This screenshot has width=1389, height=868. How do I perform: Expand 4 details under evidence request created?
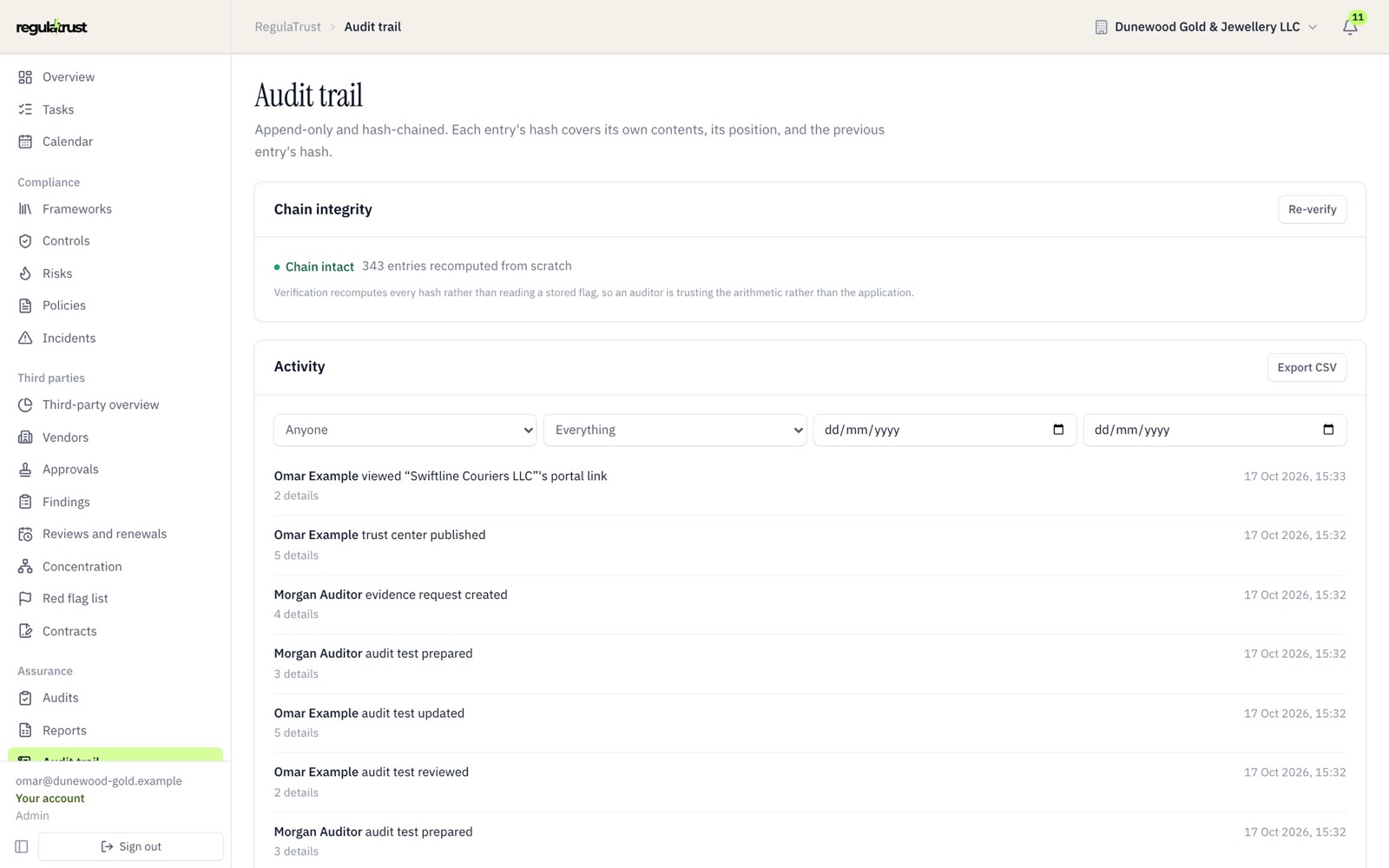296,615
